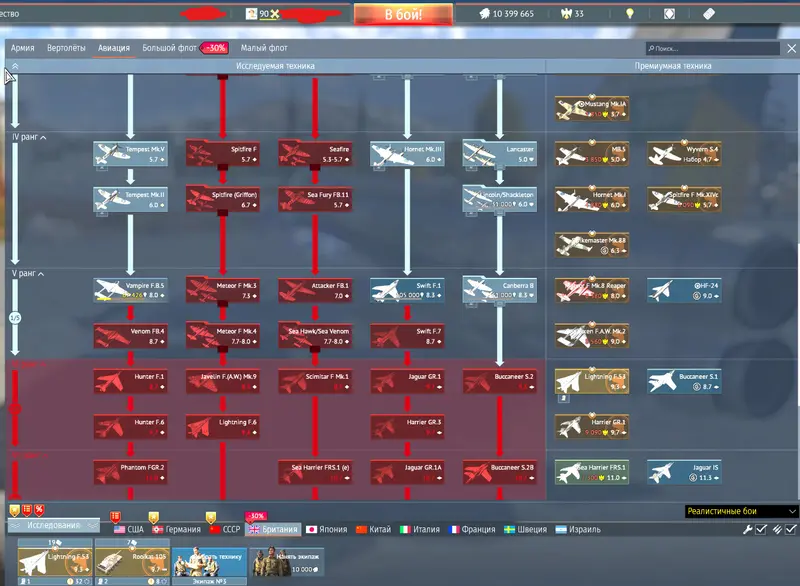Select the Canberra B jet bomber
The height and width of the screenshot is (586, 800).
click(499, 290)
